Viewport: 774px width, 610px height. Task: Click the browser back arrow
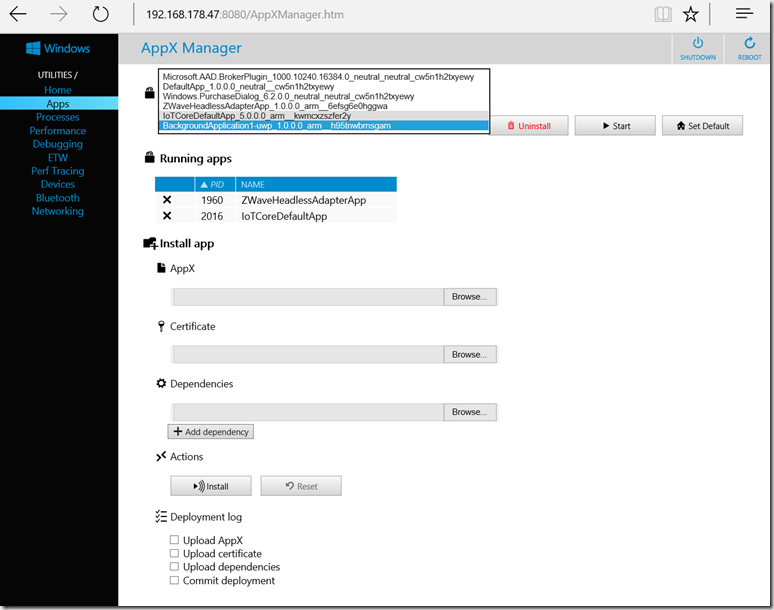pos(18,14)
